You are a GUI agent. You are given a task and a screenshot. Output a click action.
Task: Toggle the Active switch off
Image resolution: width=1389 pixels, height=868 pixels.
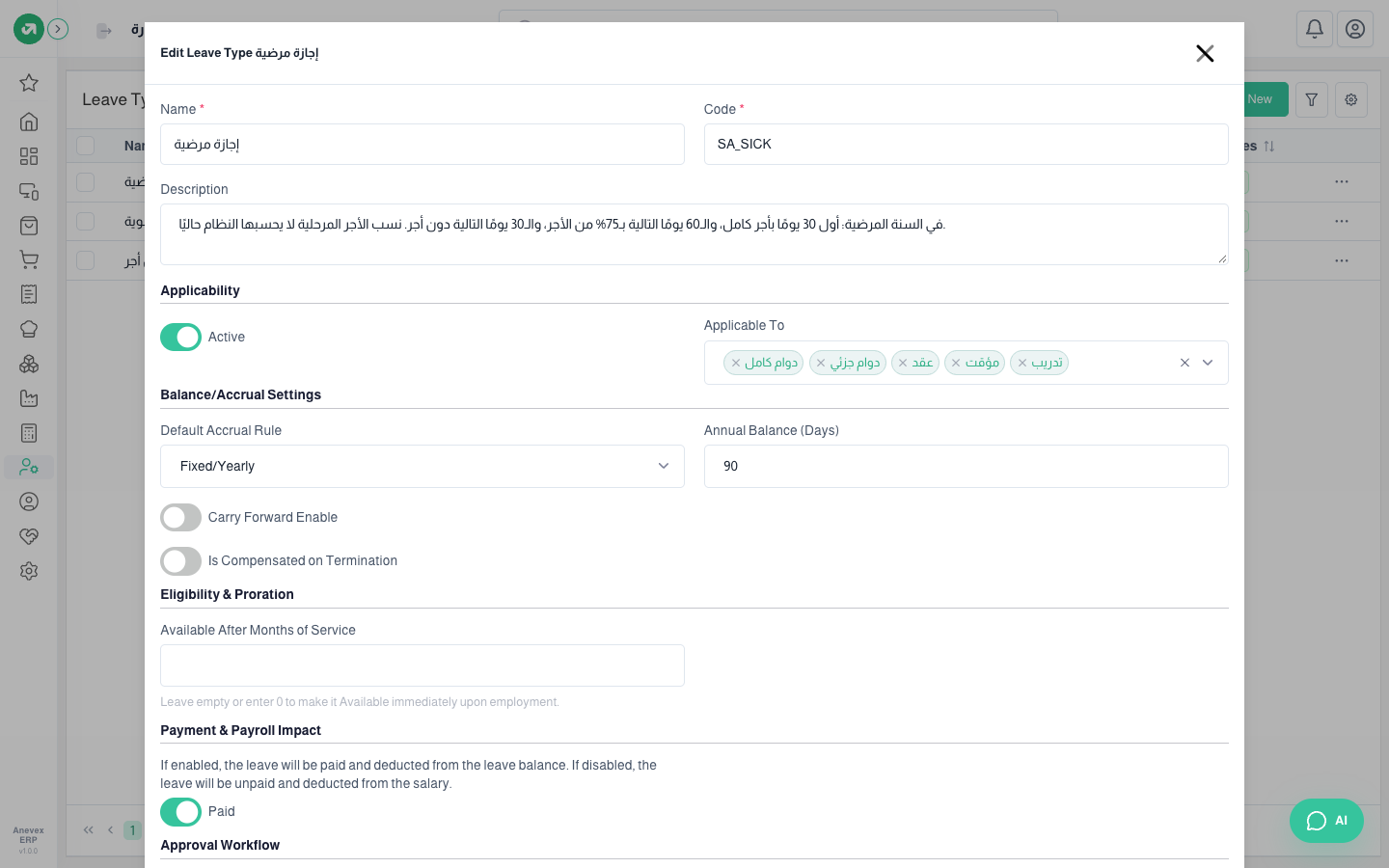click(180, 337)
